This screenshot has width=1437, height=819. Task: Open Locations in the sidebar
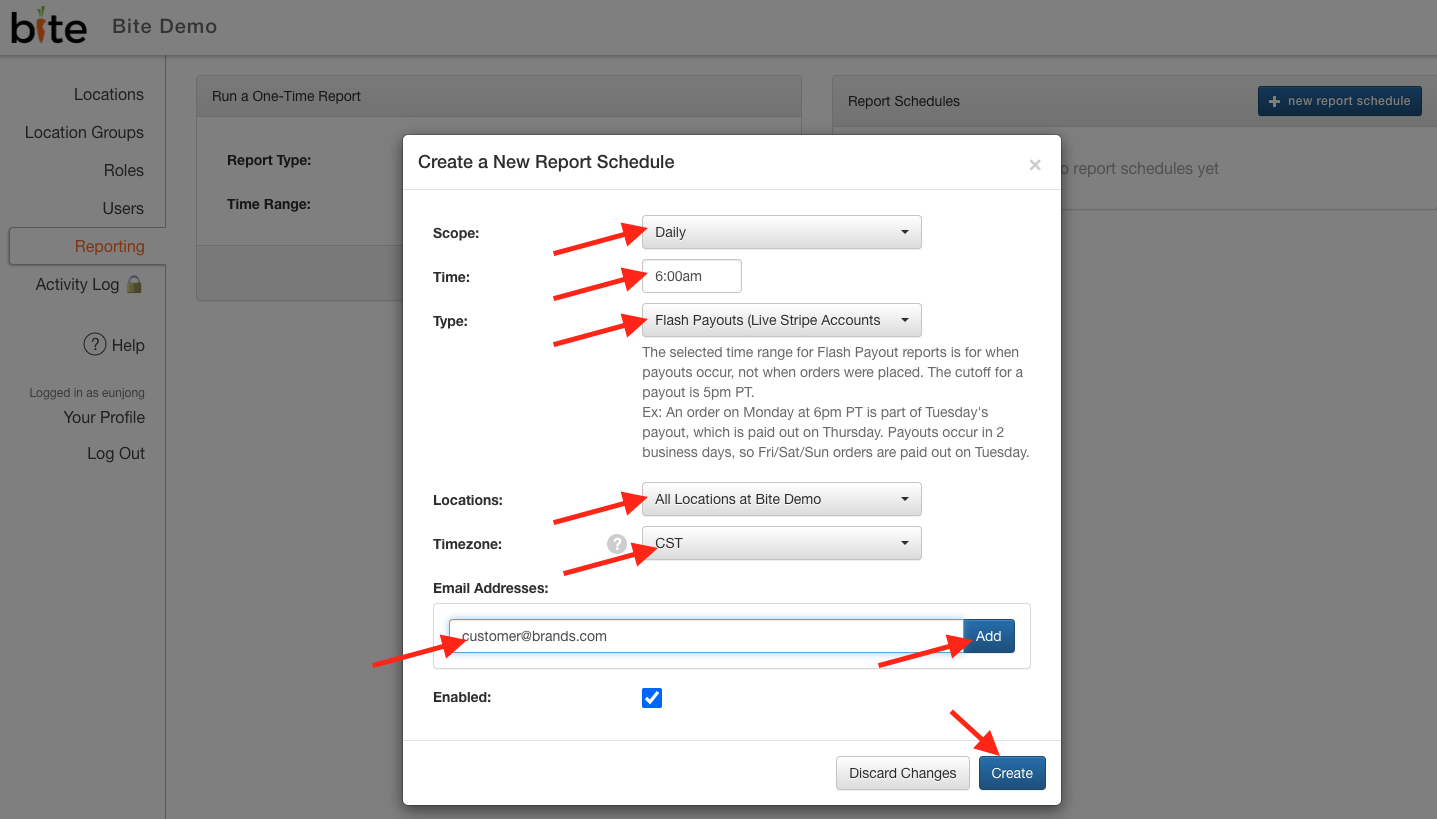109,94
